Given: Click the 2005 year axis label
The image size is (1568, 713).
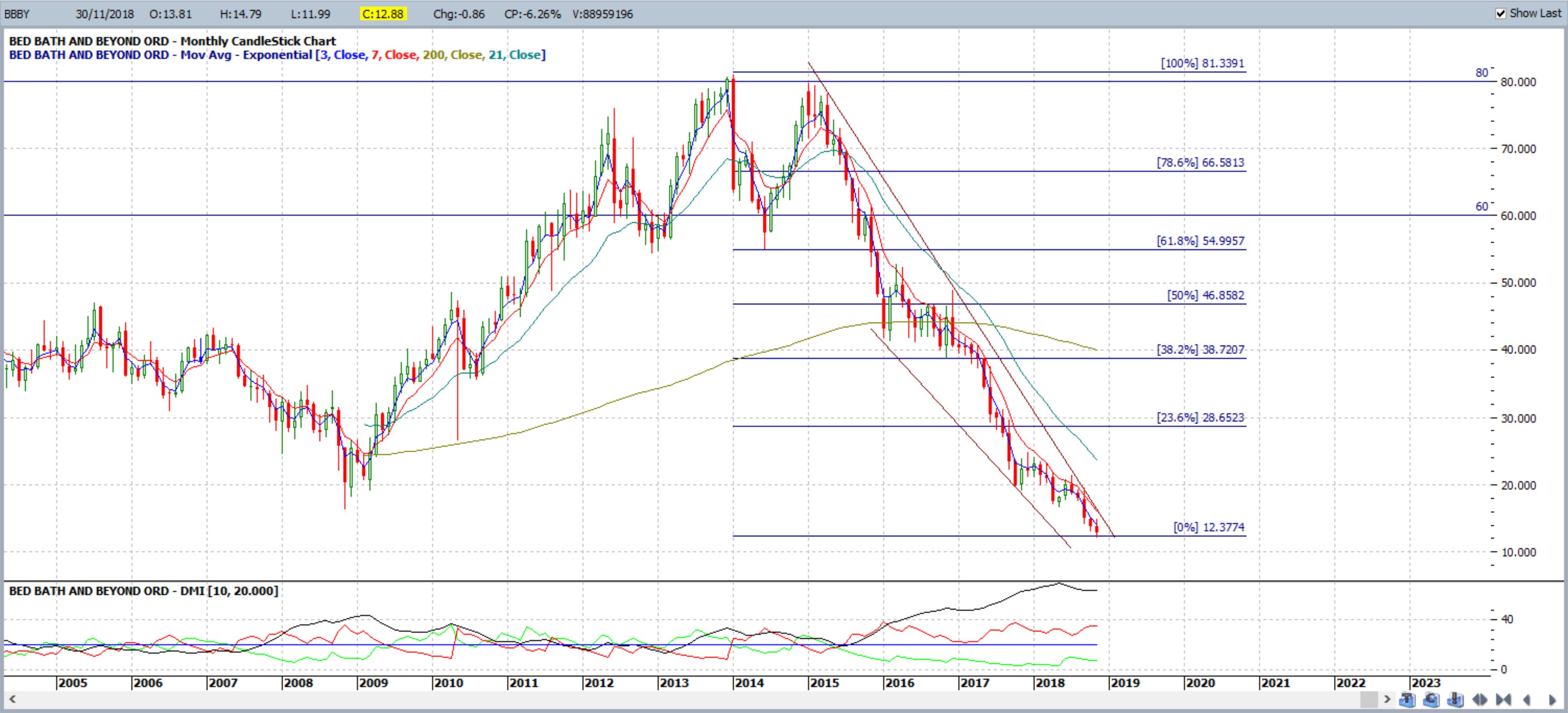Looking at the screenshot, I should pos(73,682).
